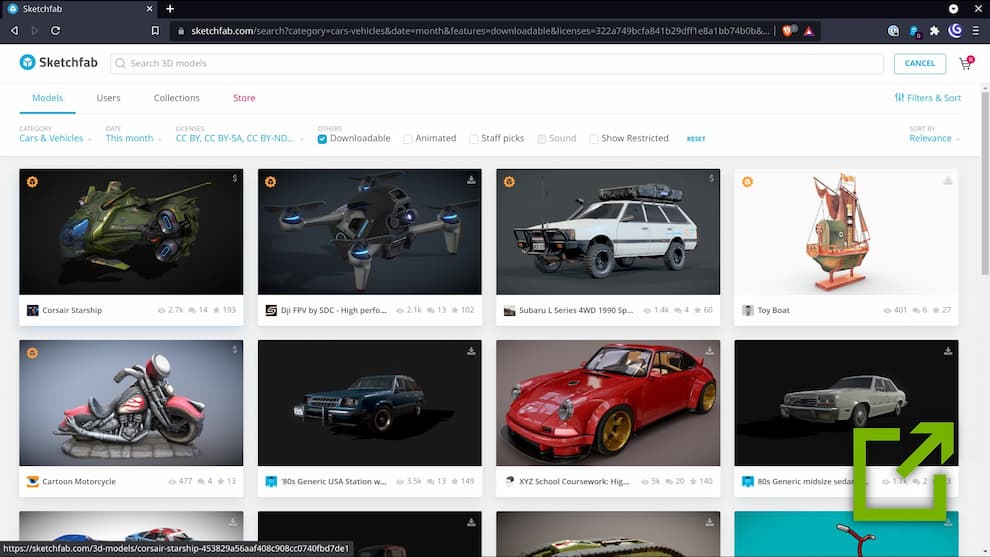Click the Reset filters link
Image resolution: width=990 pixels, height=557 pixels.
tap(695, 139)
